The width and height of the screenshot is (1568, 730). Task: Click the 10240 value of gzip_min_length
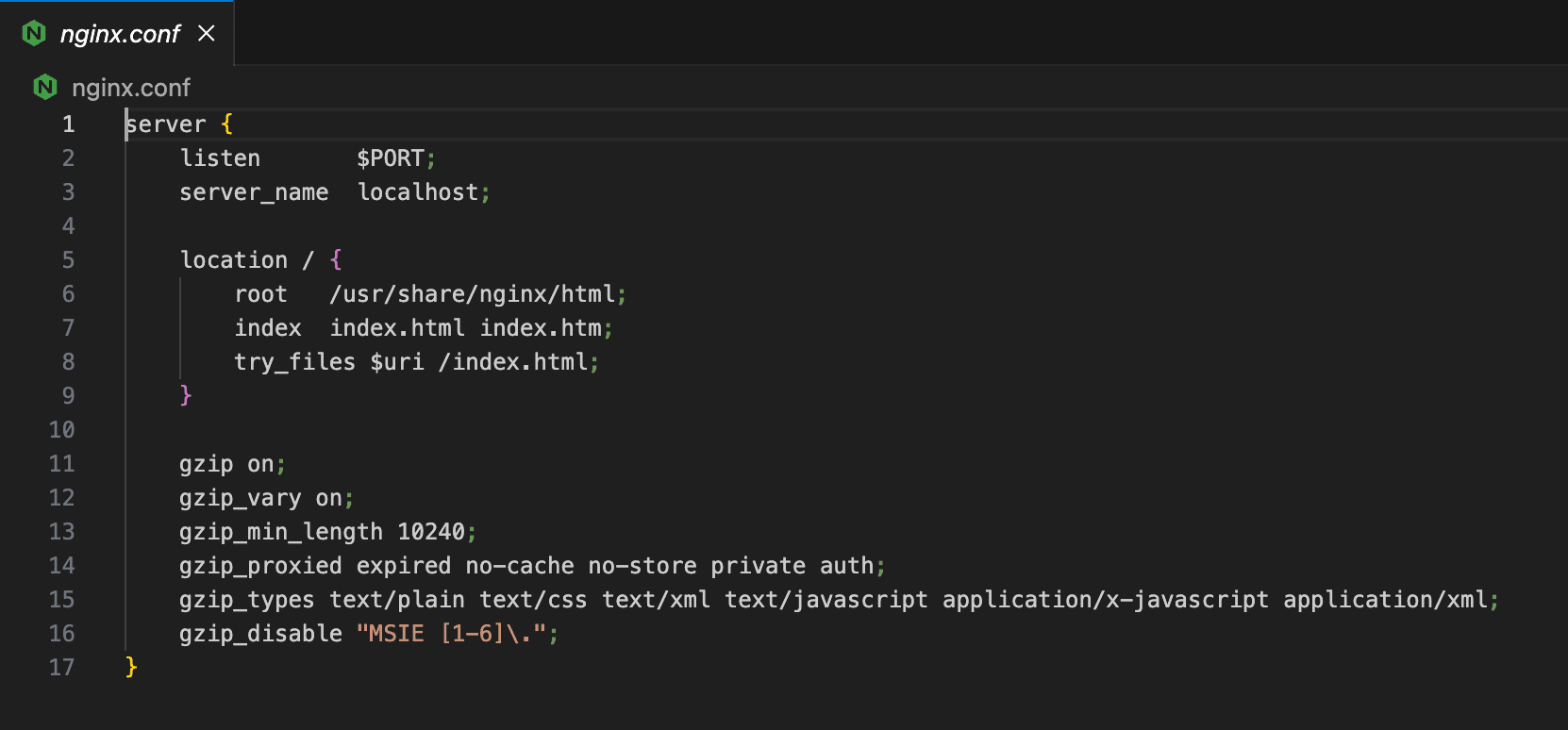tap(430, 532)
